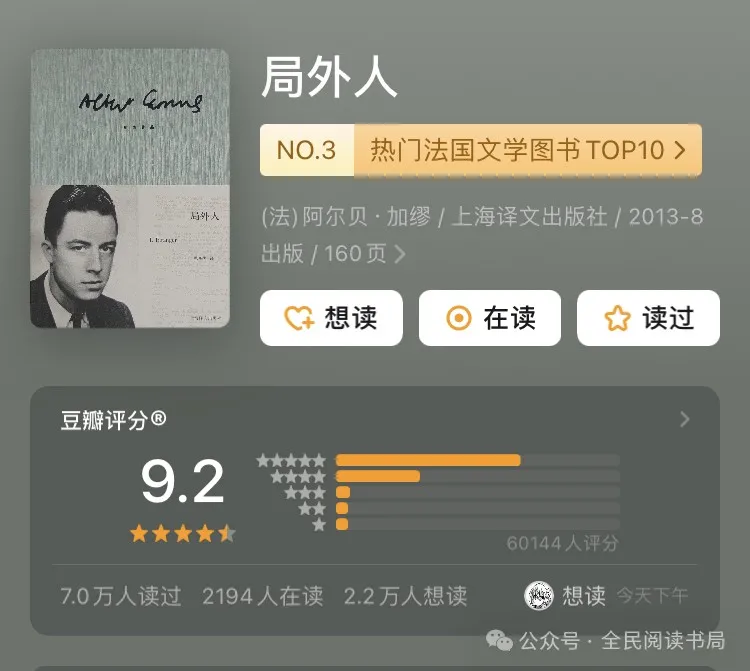Open the 7.0万人读过 readers list
The height and width of the screenshot is (671, 750).
point(121,596)
